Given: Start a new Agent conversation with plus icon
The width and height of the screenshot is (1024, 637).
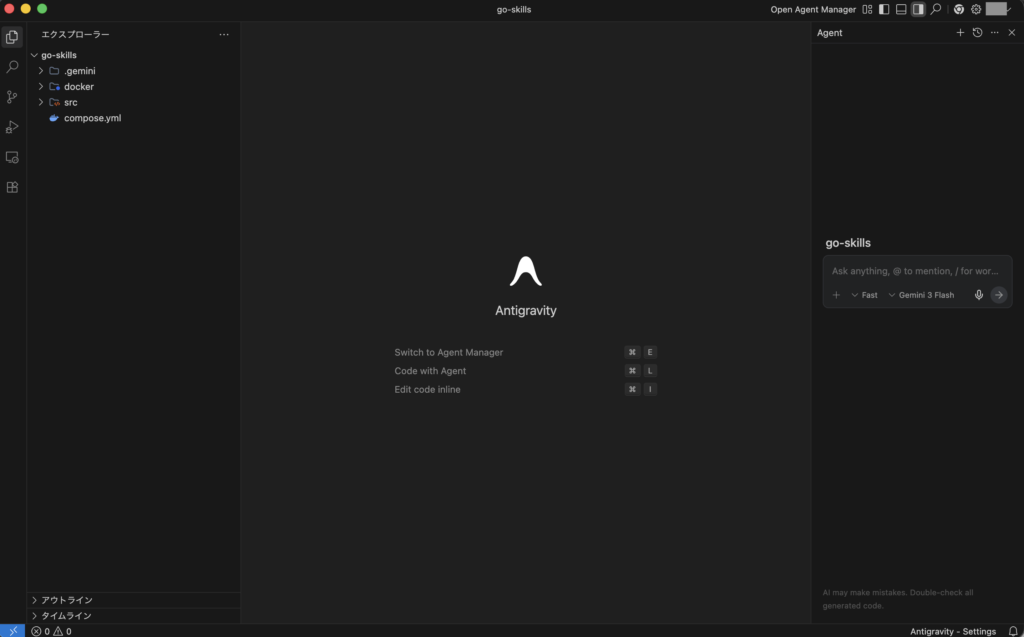Looking at the screenshot, I should click(x=960, y=33).
